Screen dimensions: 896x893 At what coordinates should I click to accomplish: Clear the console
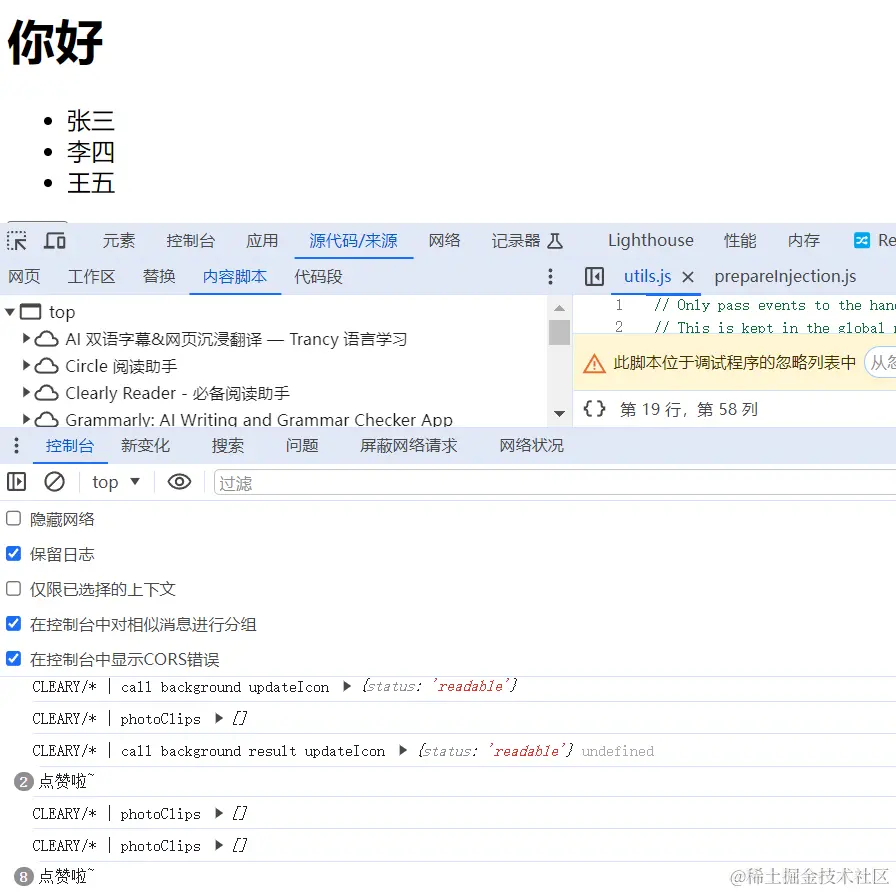tap(54, 482)
